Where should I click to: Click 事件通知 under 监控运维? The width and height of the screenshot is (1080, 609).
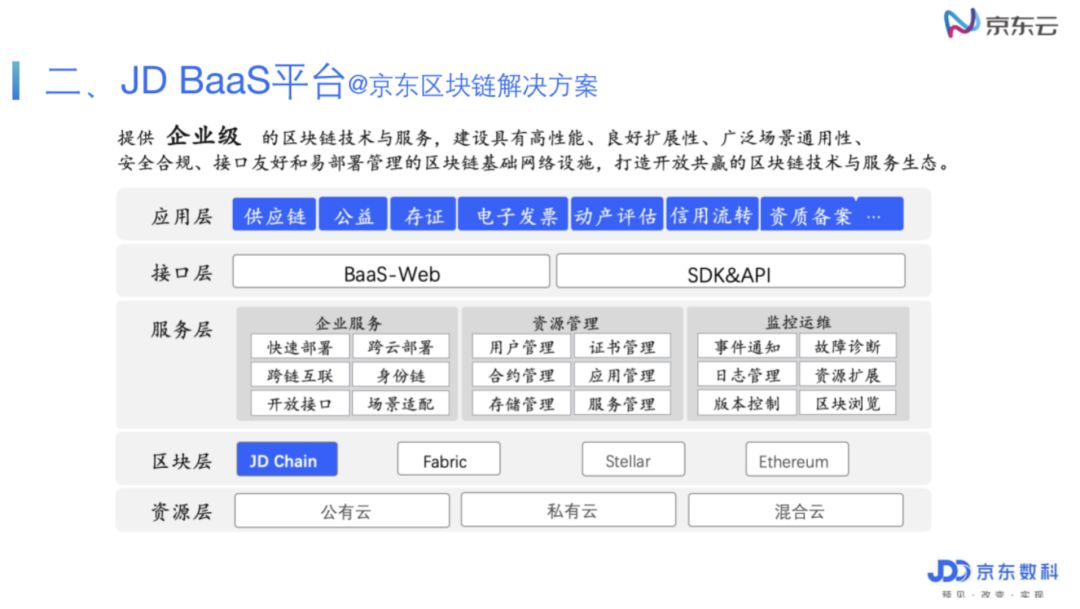point(747,346)
